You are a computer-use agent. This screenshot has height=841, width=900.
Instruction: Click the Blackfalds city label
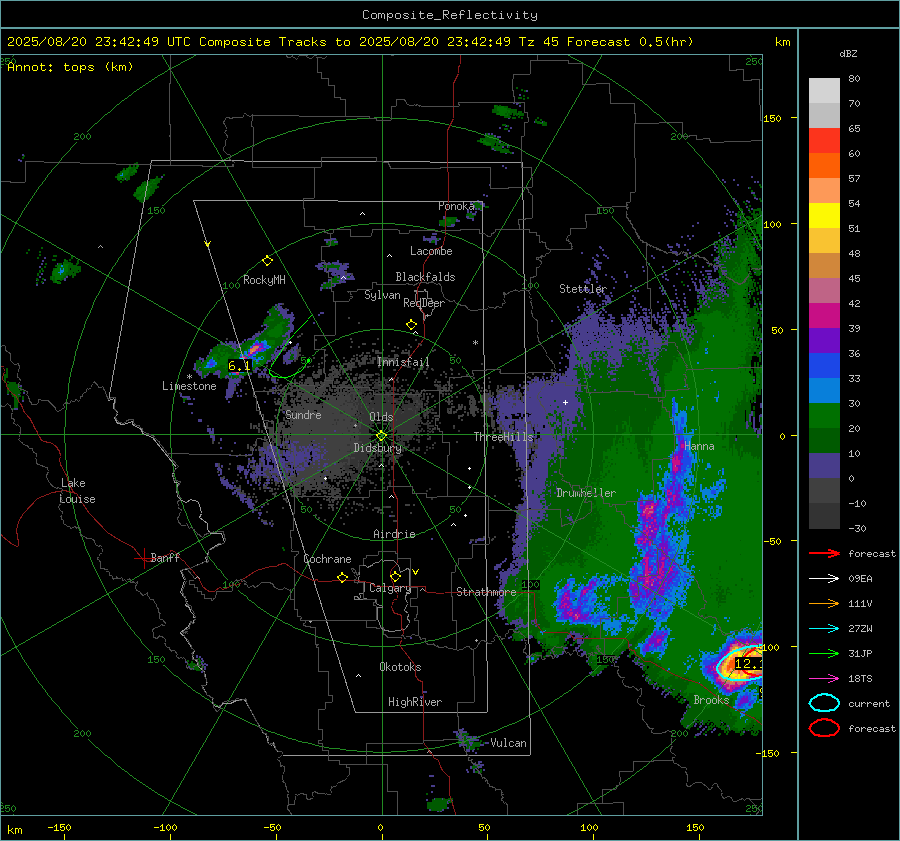(x=425, y=277)
